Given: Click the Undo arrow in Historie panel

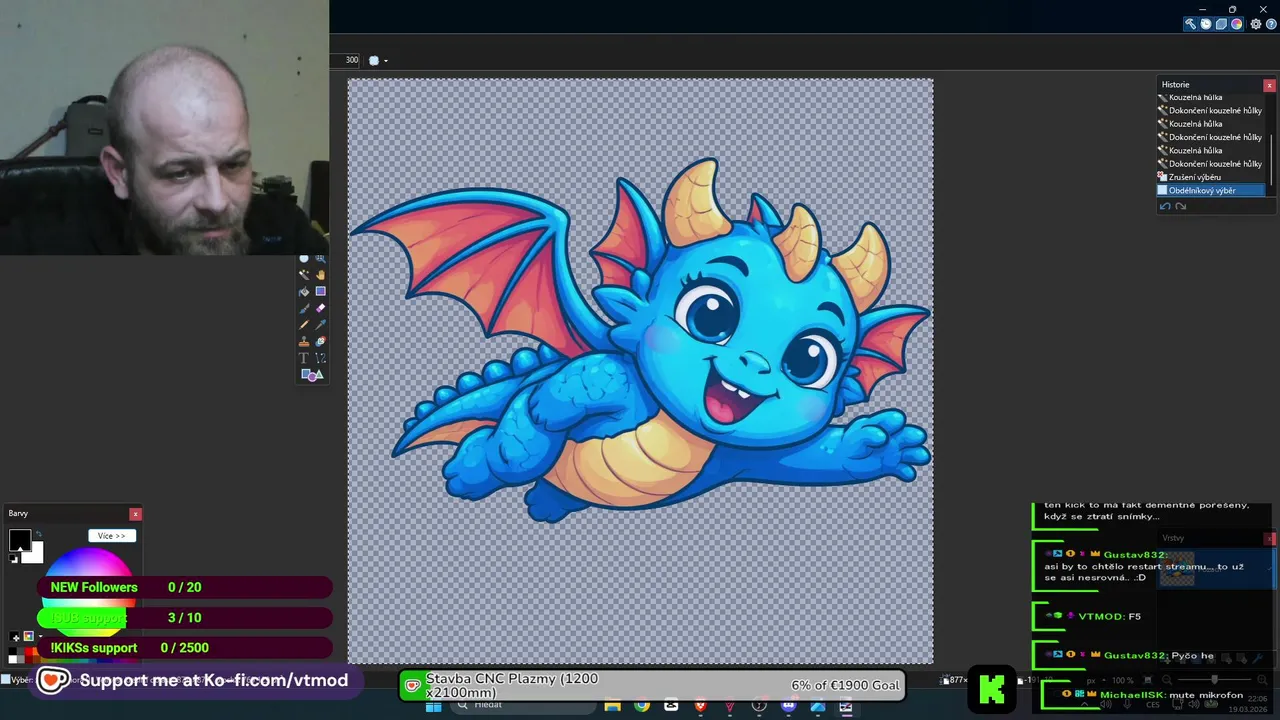Looking at the screenshot, I should (1165, 206).
